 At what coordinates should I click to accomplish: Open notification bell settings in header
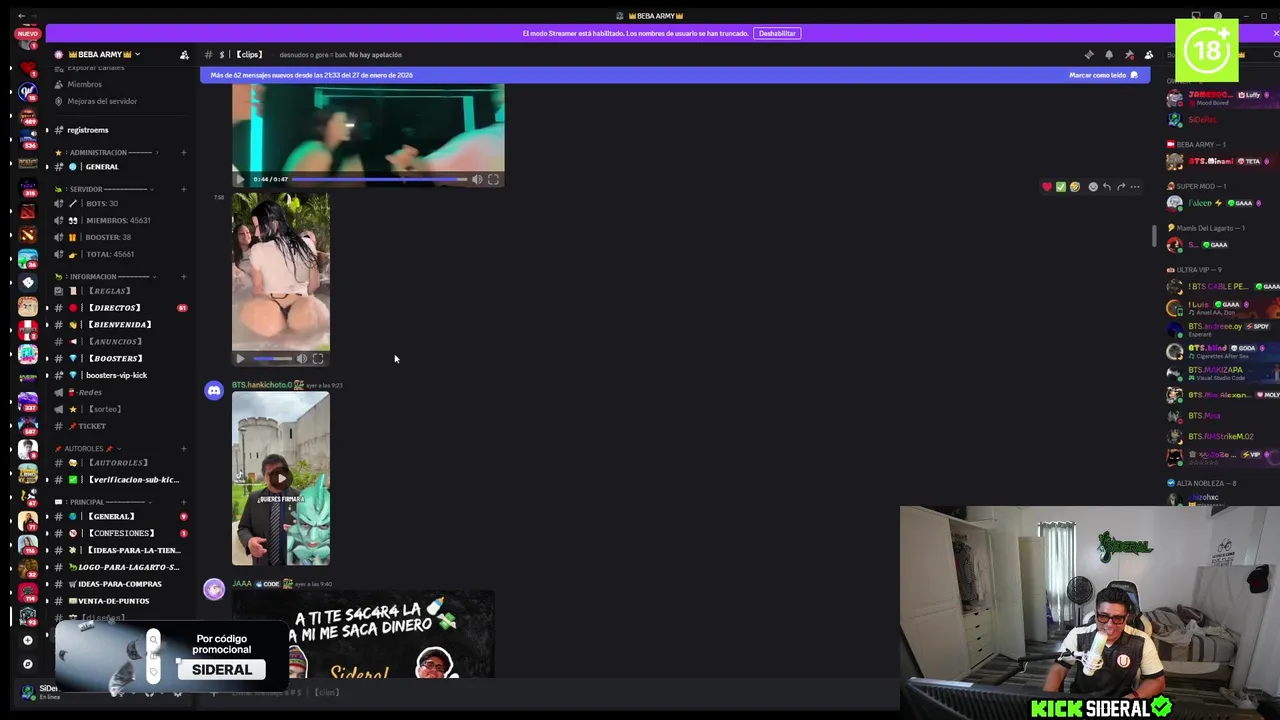pyautogui.click(x=1109, y=55)
